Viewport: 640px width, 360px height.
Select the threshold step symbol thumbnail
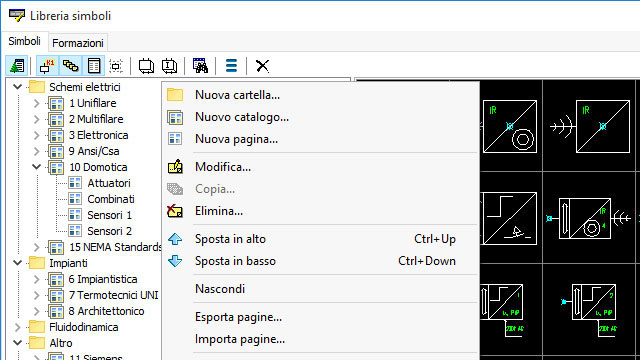510,218
